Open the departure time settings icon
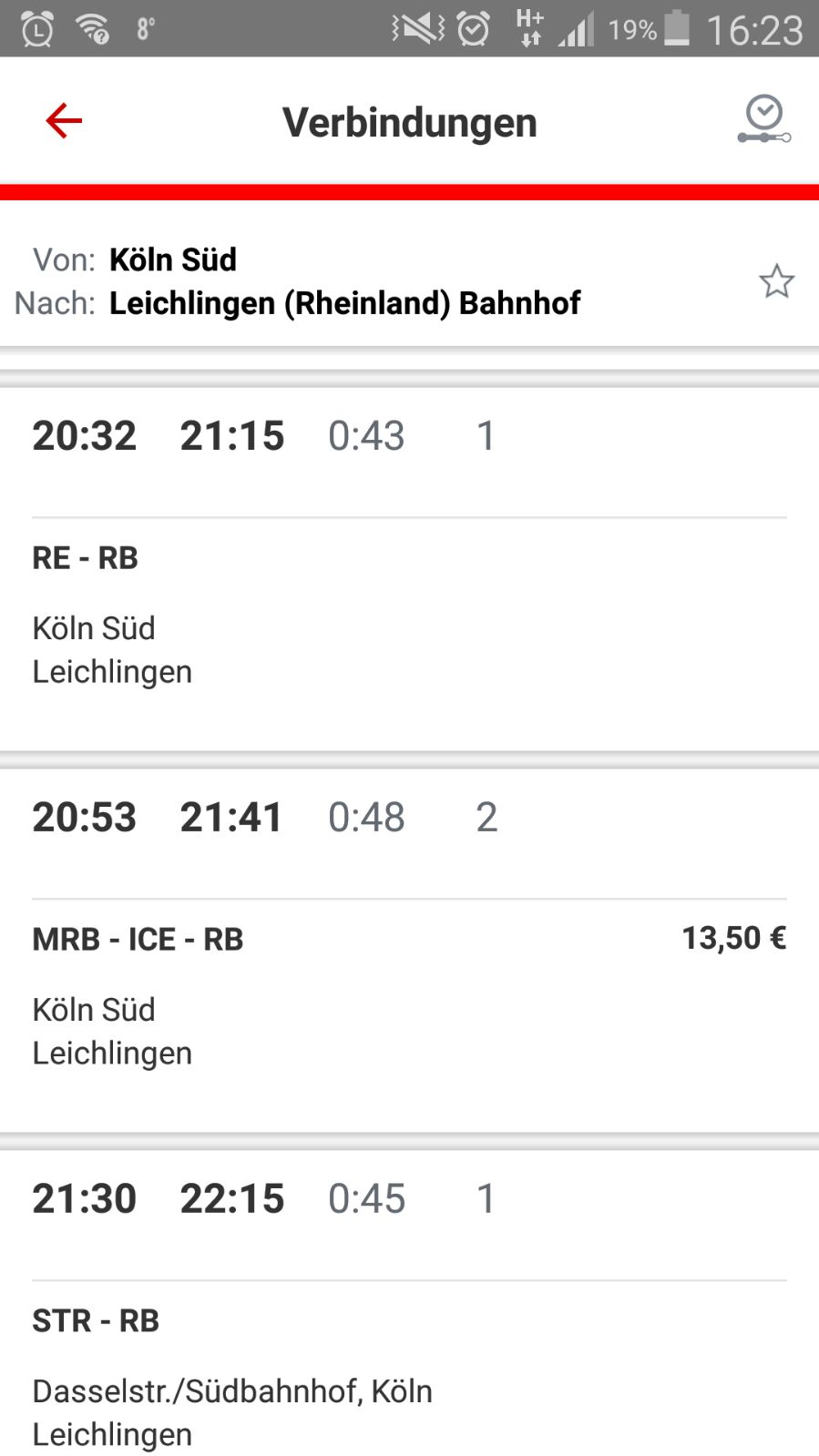The width and height of the screenshot is (819, 1456). click(x=763, y=120)
